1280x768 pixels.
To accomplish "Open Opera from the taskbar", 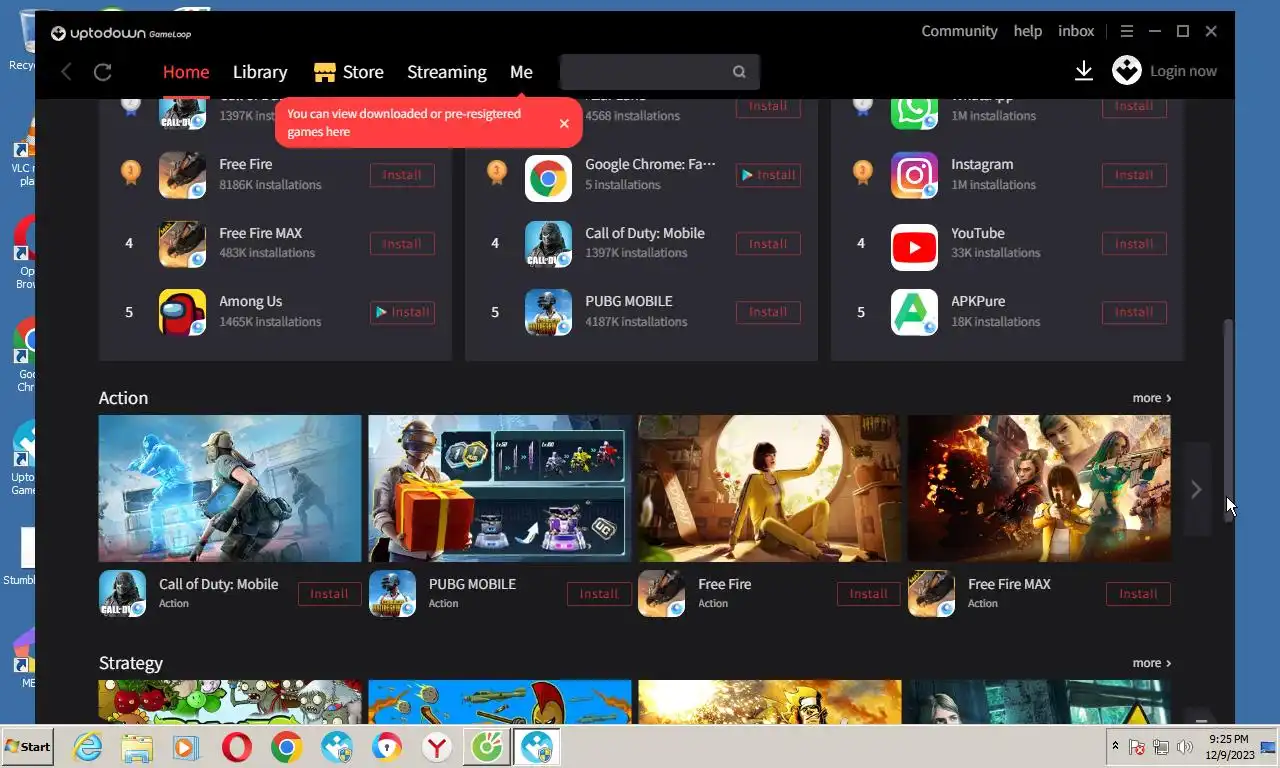I will (237, 747).
